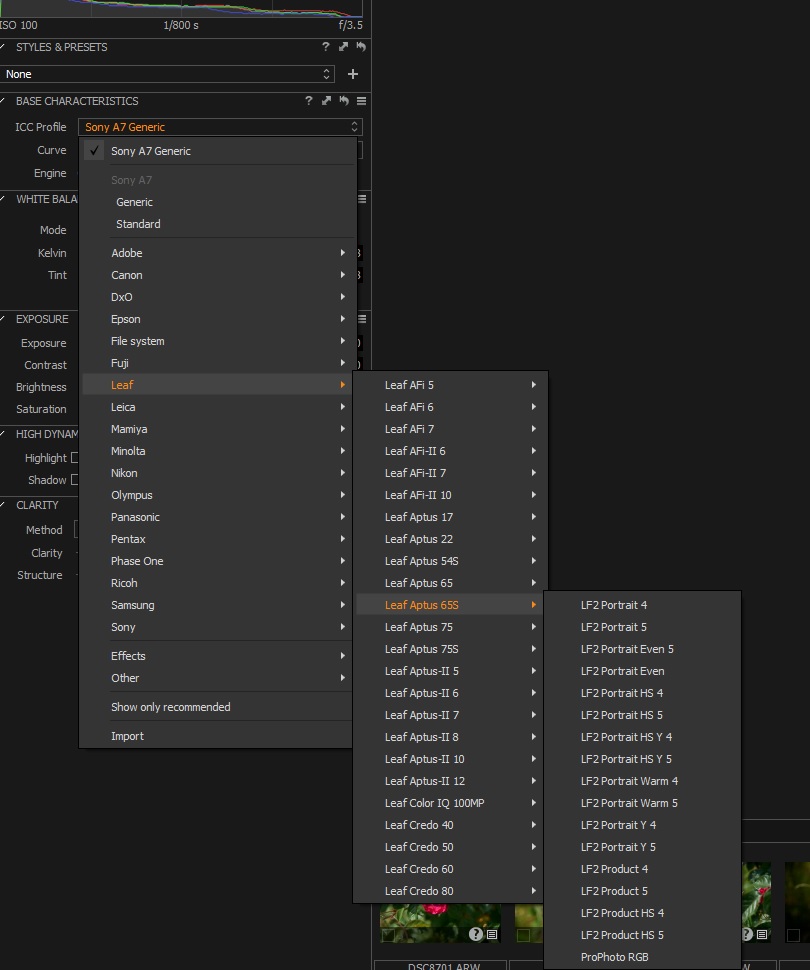Reset the Base Characteristics tool
The height and width of the screenshot is (970, 810).
(343, 101)
